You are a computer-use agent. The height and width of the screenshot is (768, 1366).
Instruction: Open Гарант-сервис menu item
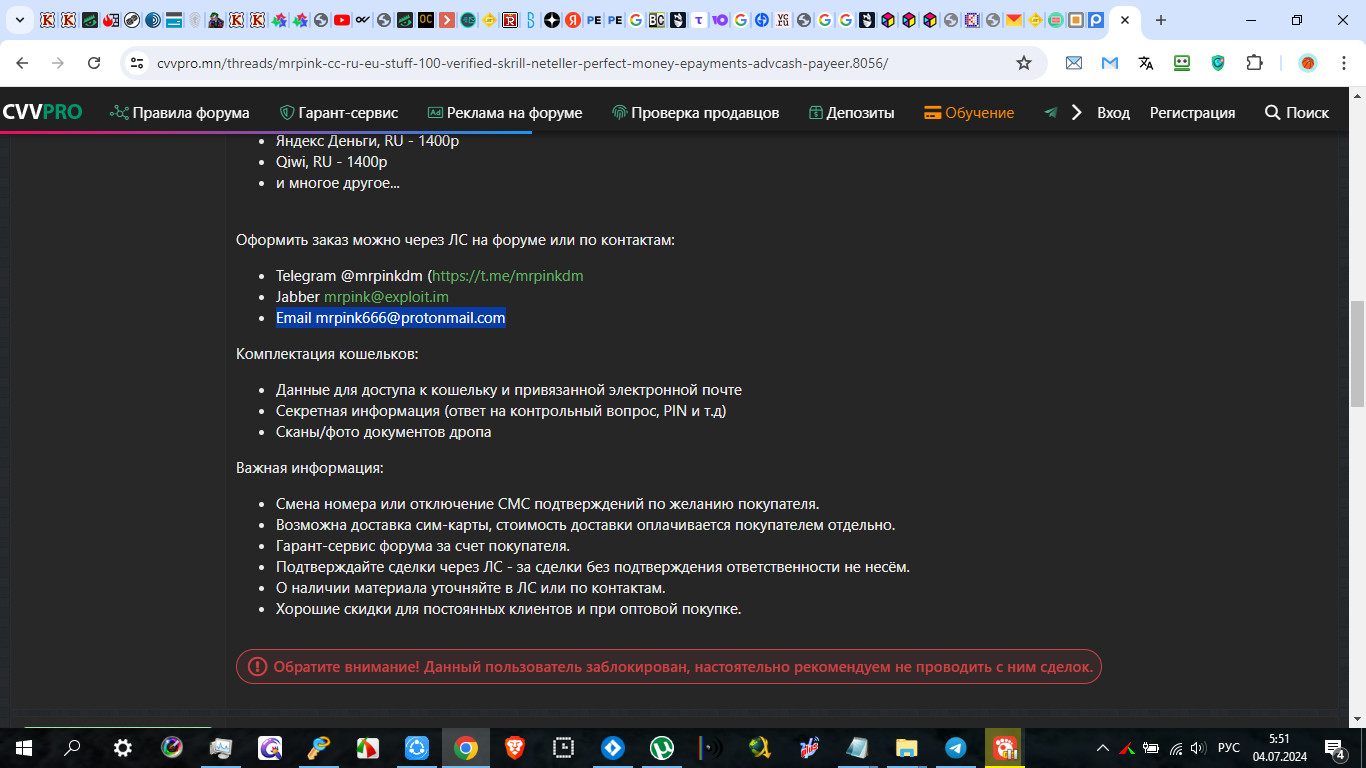click(x=338, y=113)
